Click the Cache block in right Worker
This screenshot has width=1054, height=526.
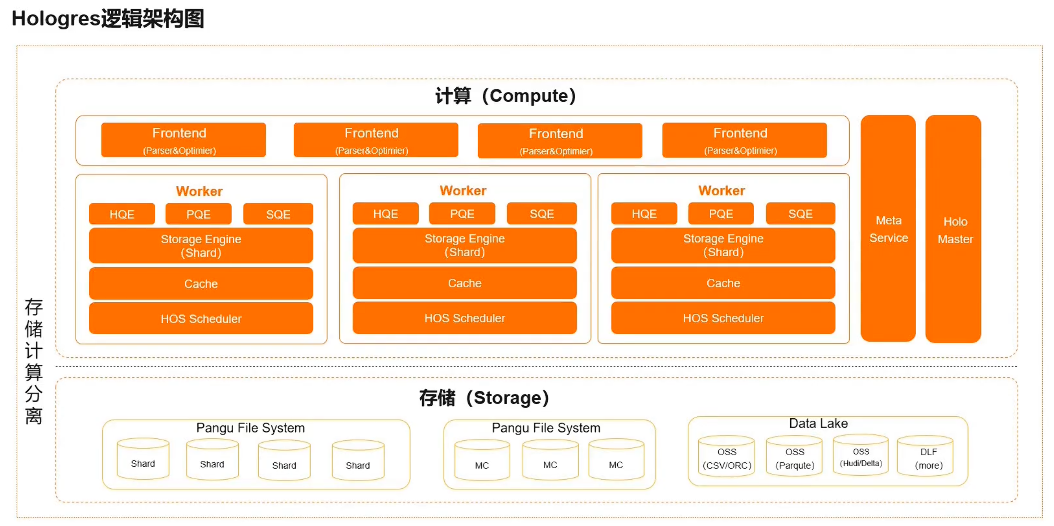click(723, 283)
